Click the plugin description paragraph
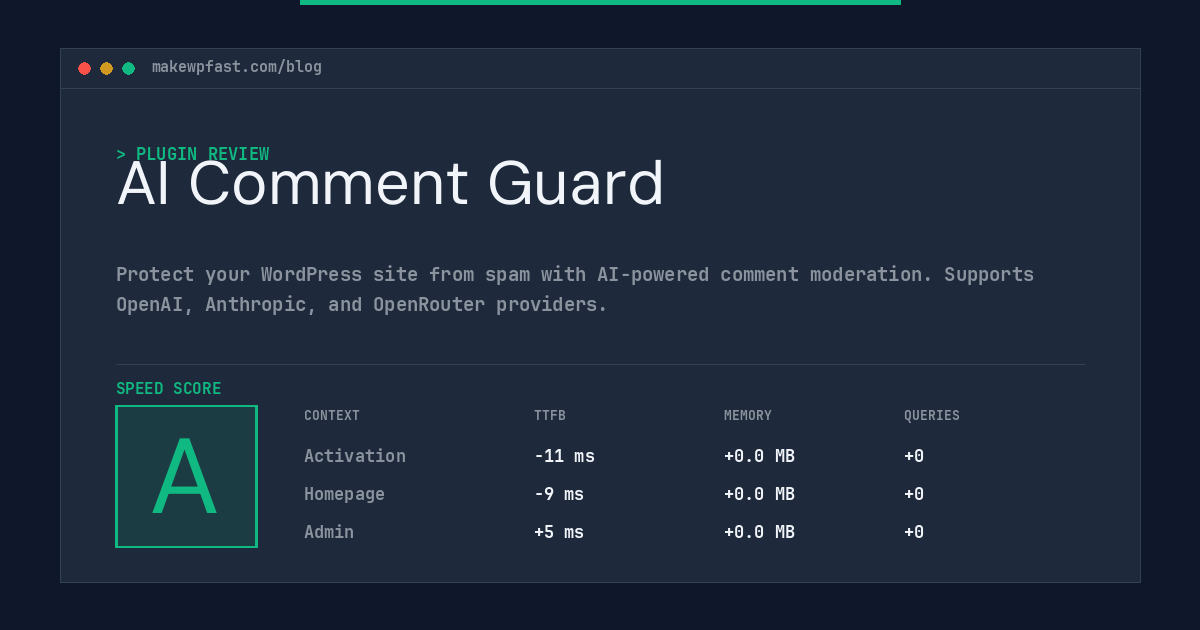The height and width of the screenshot is (630, 1200). pos(575,289)
